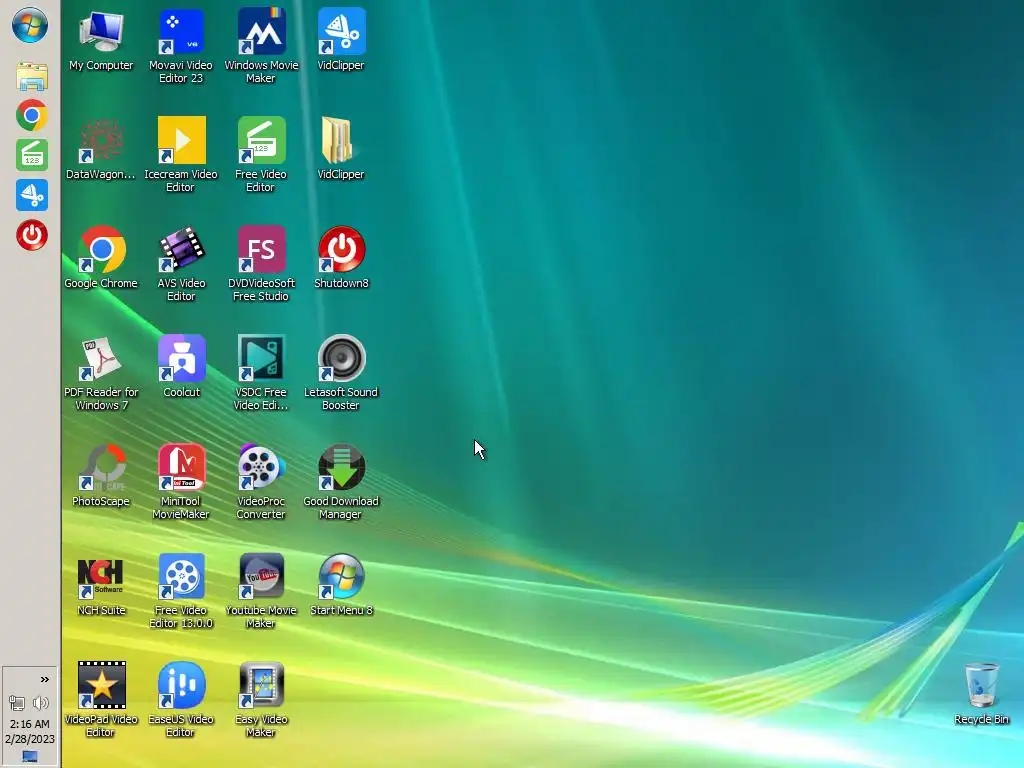
Task: Select the VidClipper app shortcut with scissors
Action: 341,39
